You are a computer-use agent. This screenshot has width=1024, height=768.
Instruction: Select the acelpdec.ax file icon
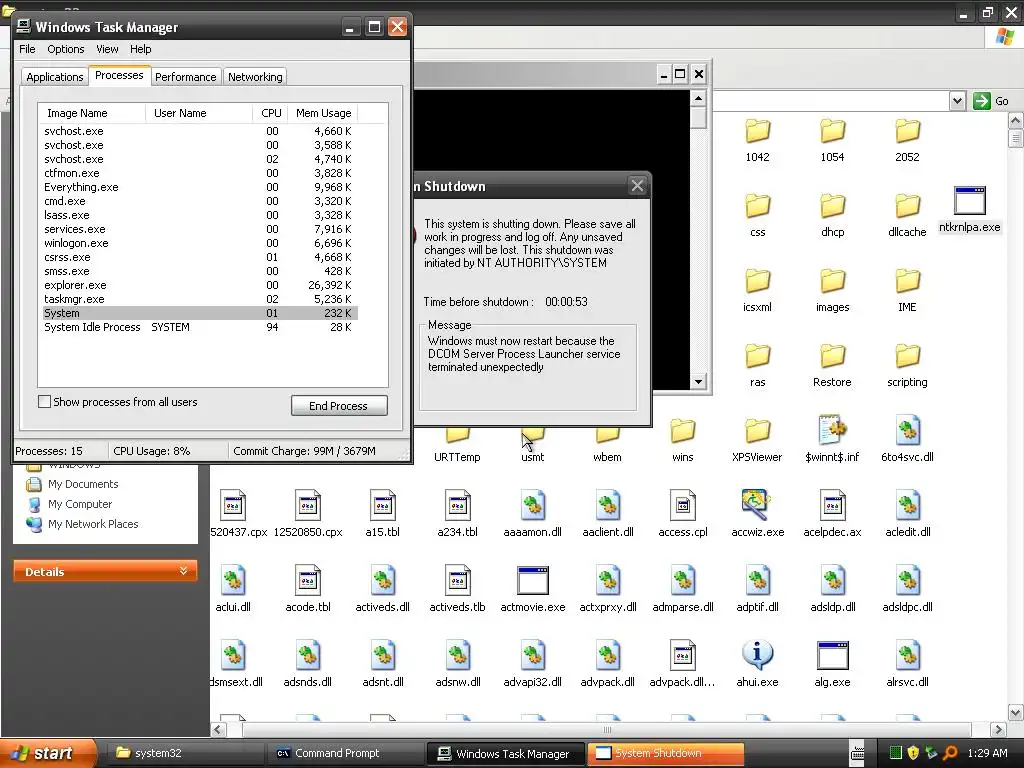pos(832,505)
